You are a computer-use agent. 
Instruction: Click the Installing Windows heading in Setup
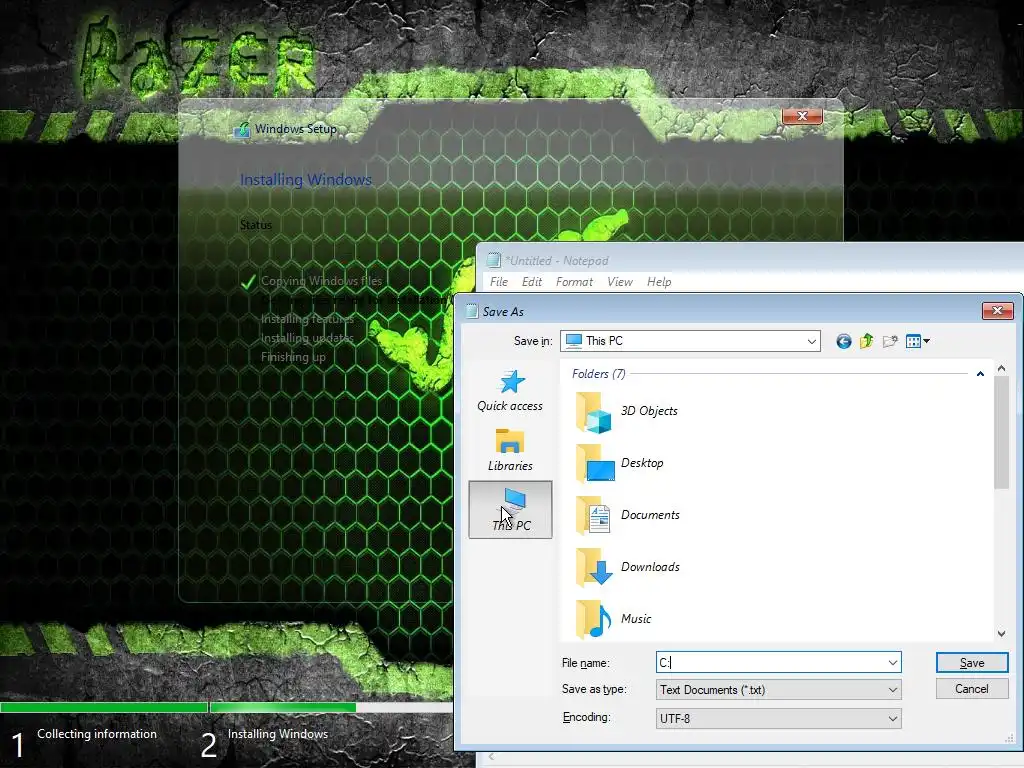click(x=306, y=180)
